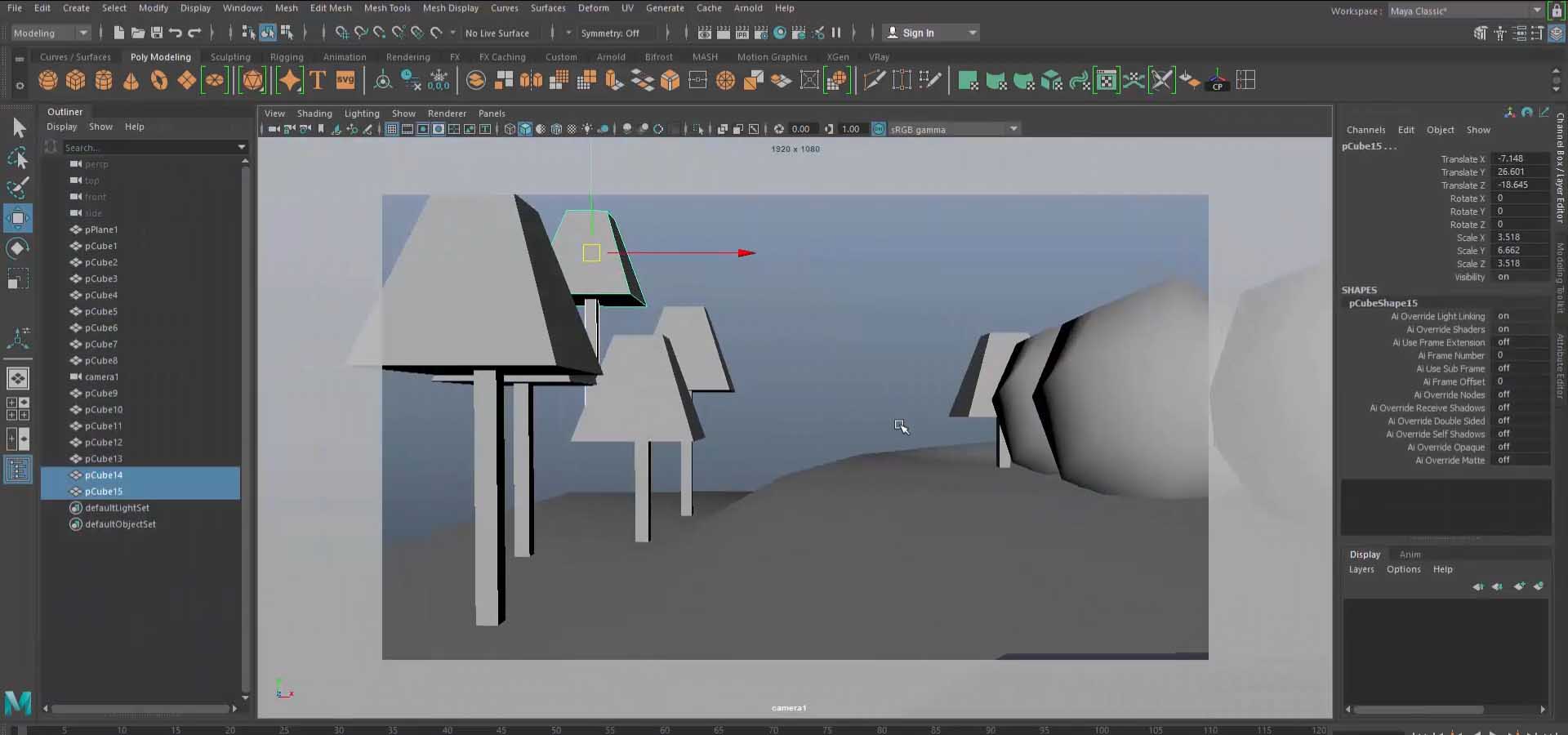Viewport: 1568px width, 735px height.
Task: Toggle sRGB color management in viewport
Action: click(879, 129)
